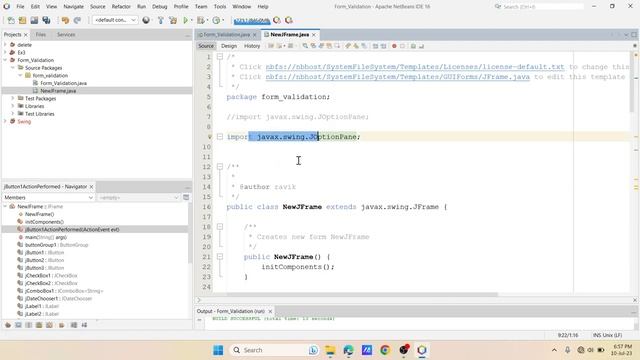Click the Stop Macro Recording icon
The image size is (640, 360).
click(x=402, y=46)
